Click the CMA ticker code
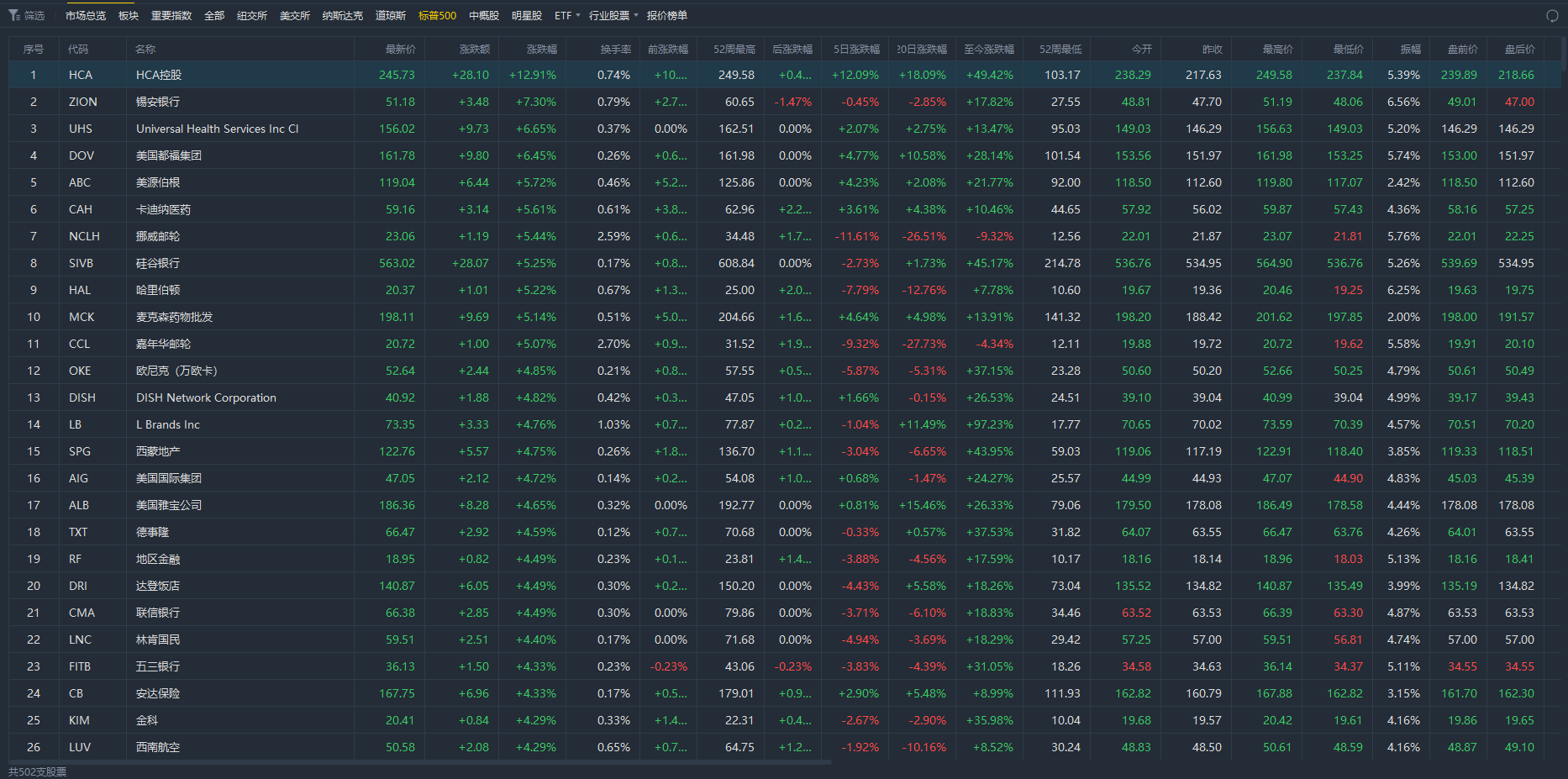The height and width of the screenshot is (779, 1568). pyautogui.click(x=82, y=613)
